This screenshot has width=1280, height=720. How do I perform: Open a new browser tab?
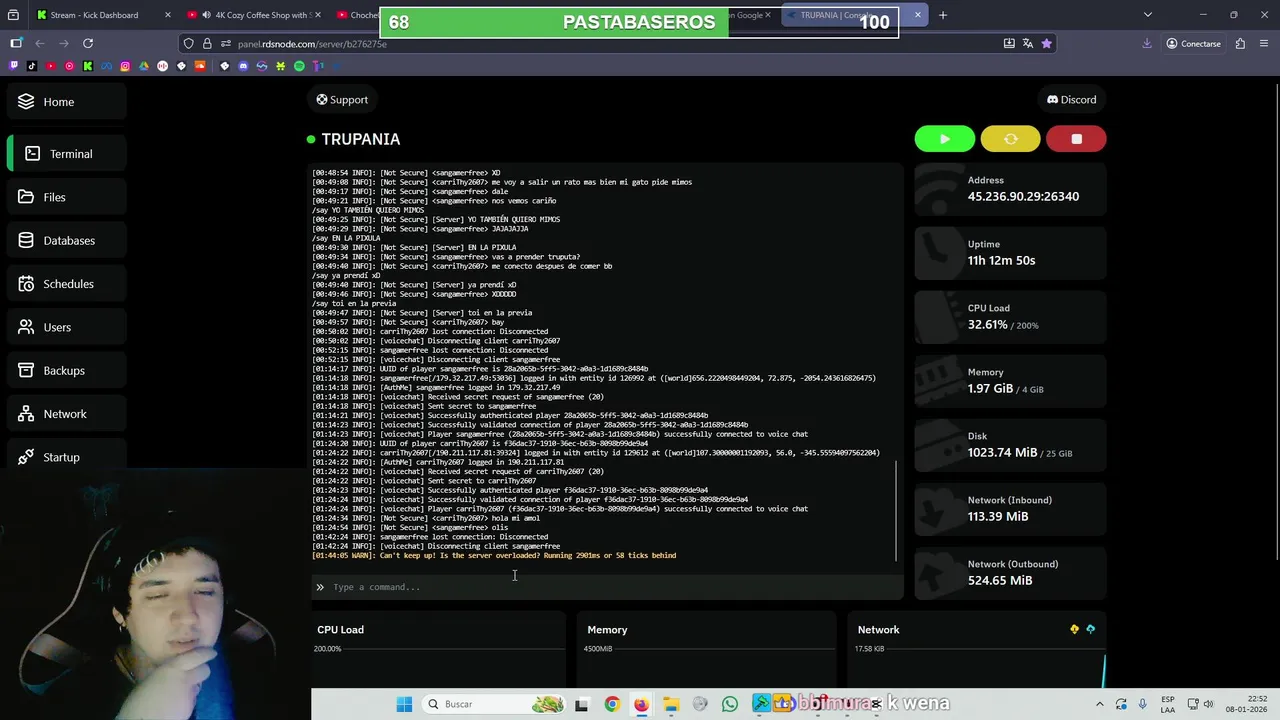pyautogui.click(x=942, y=15)
